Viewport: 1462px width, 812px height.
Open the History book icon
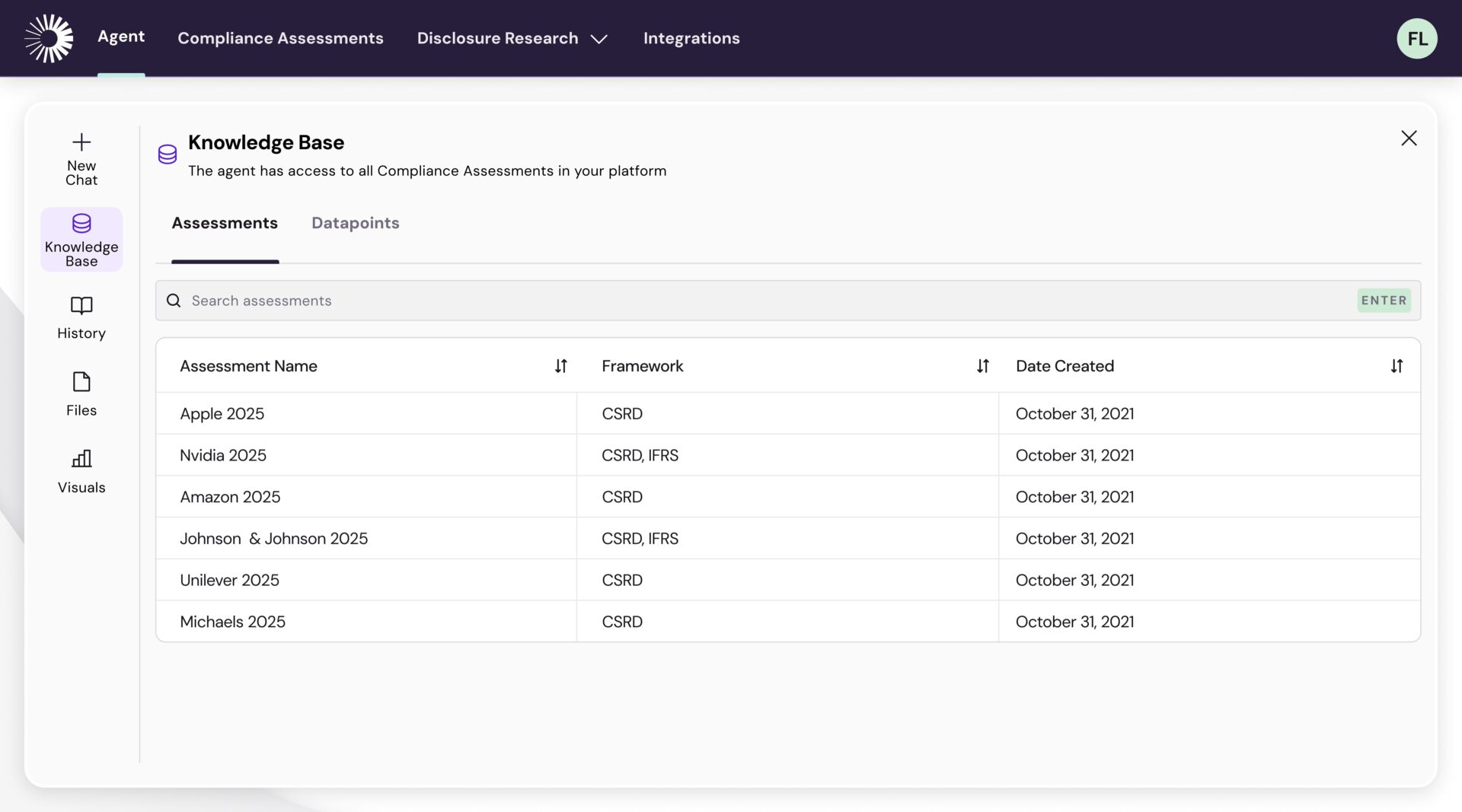pos(81,306)
